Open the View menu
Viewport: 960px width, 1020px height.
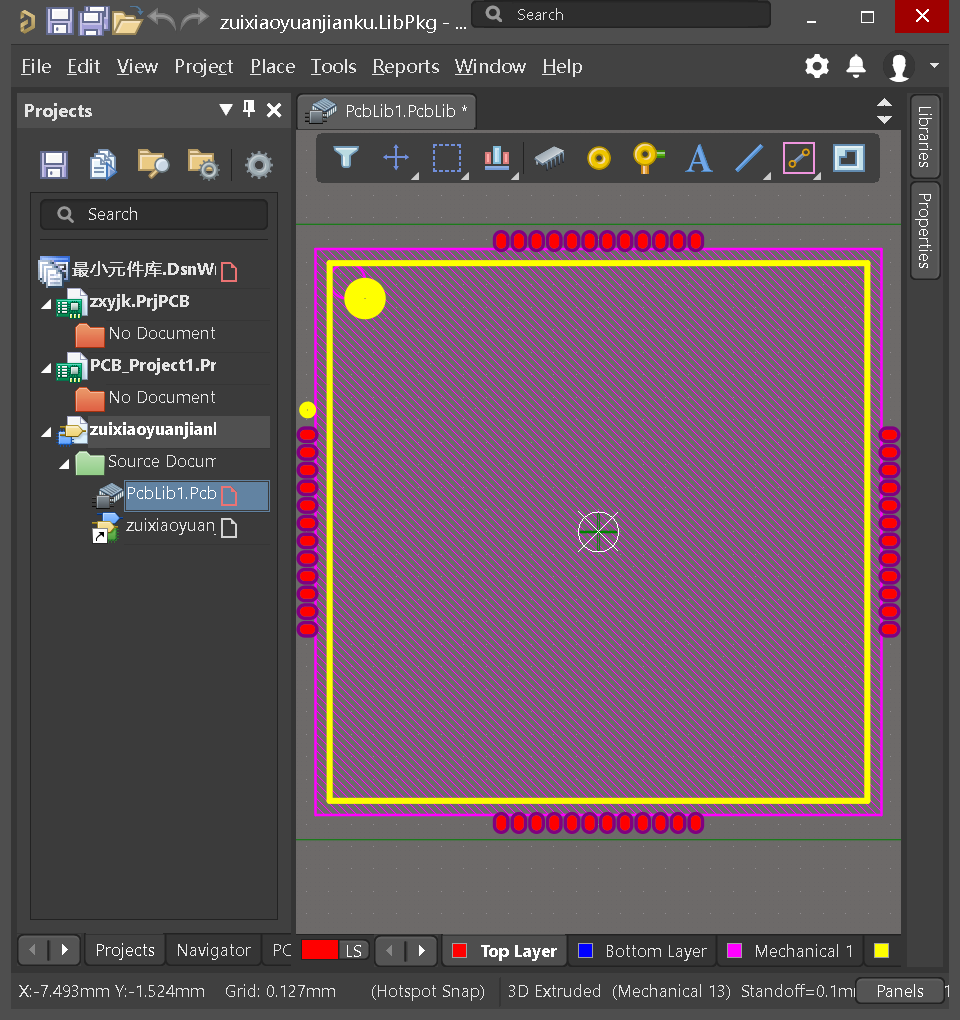[x=137, y=66]
